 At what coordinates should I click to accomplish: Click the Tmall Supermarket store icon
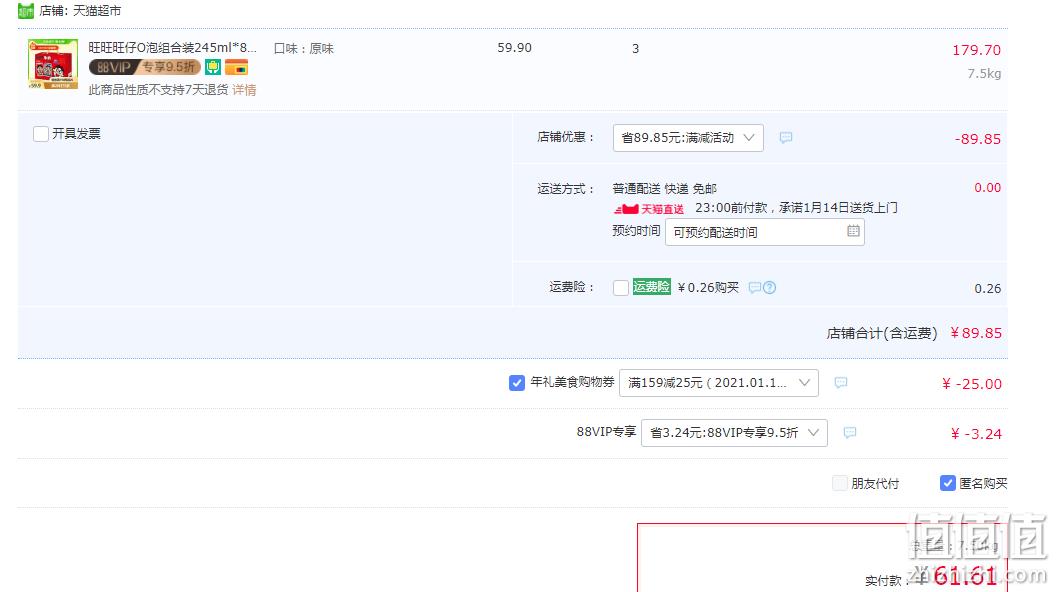click(26, 11)
